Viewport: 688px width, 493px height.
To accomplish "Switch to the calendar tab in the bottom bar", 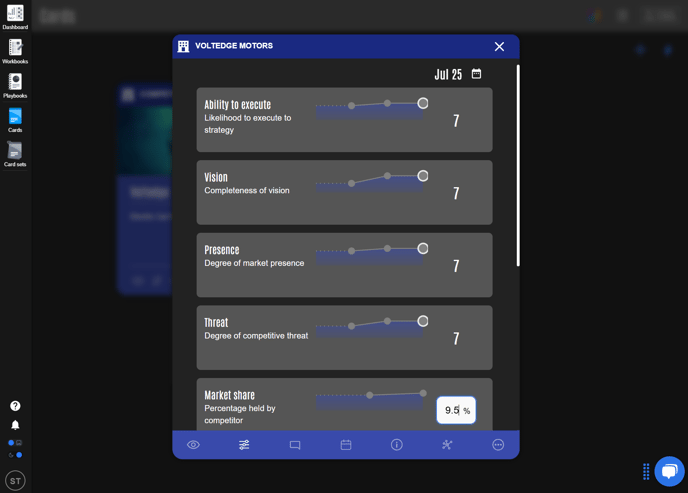I will pos(346,445).
